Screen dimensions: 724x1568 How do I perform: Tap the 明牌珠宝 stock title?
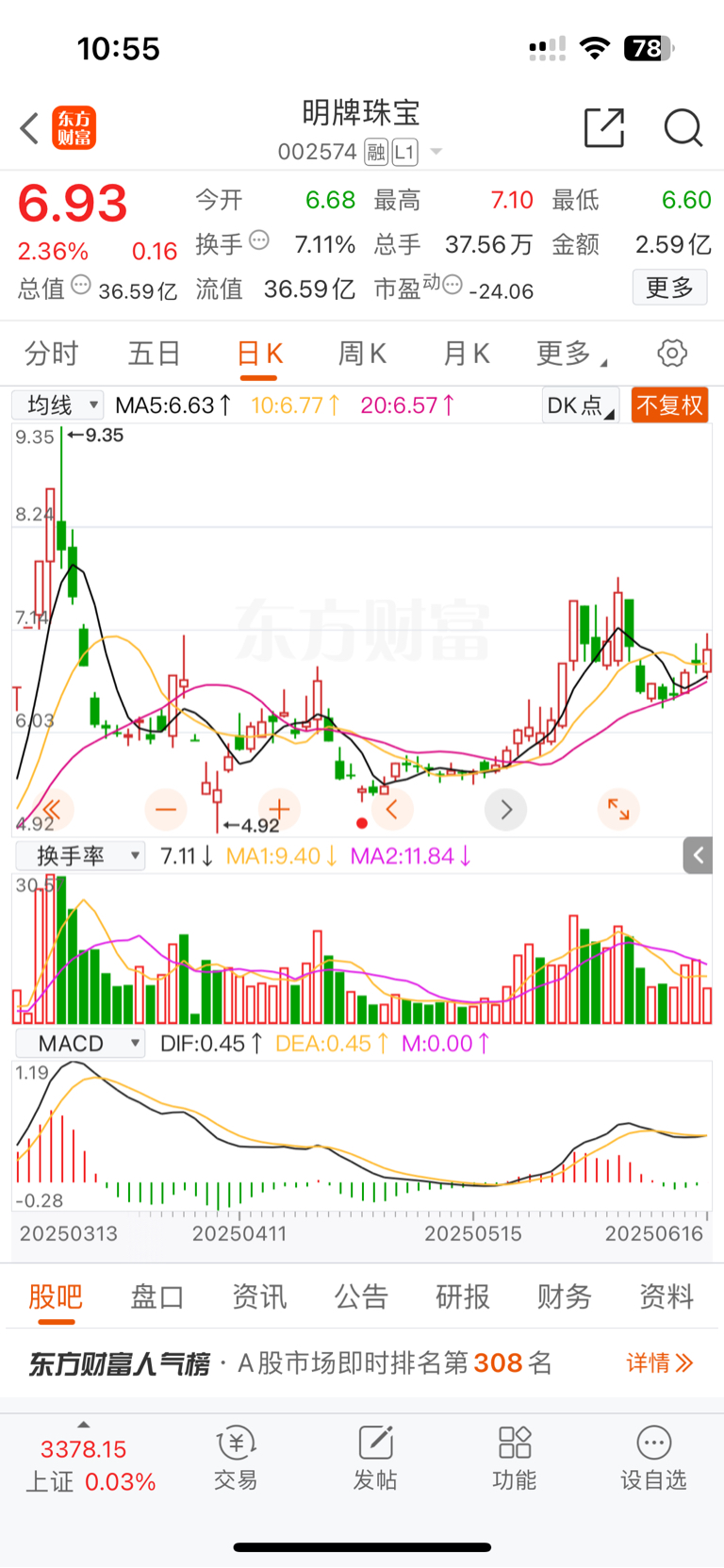click(x=361, y=112)
